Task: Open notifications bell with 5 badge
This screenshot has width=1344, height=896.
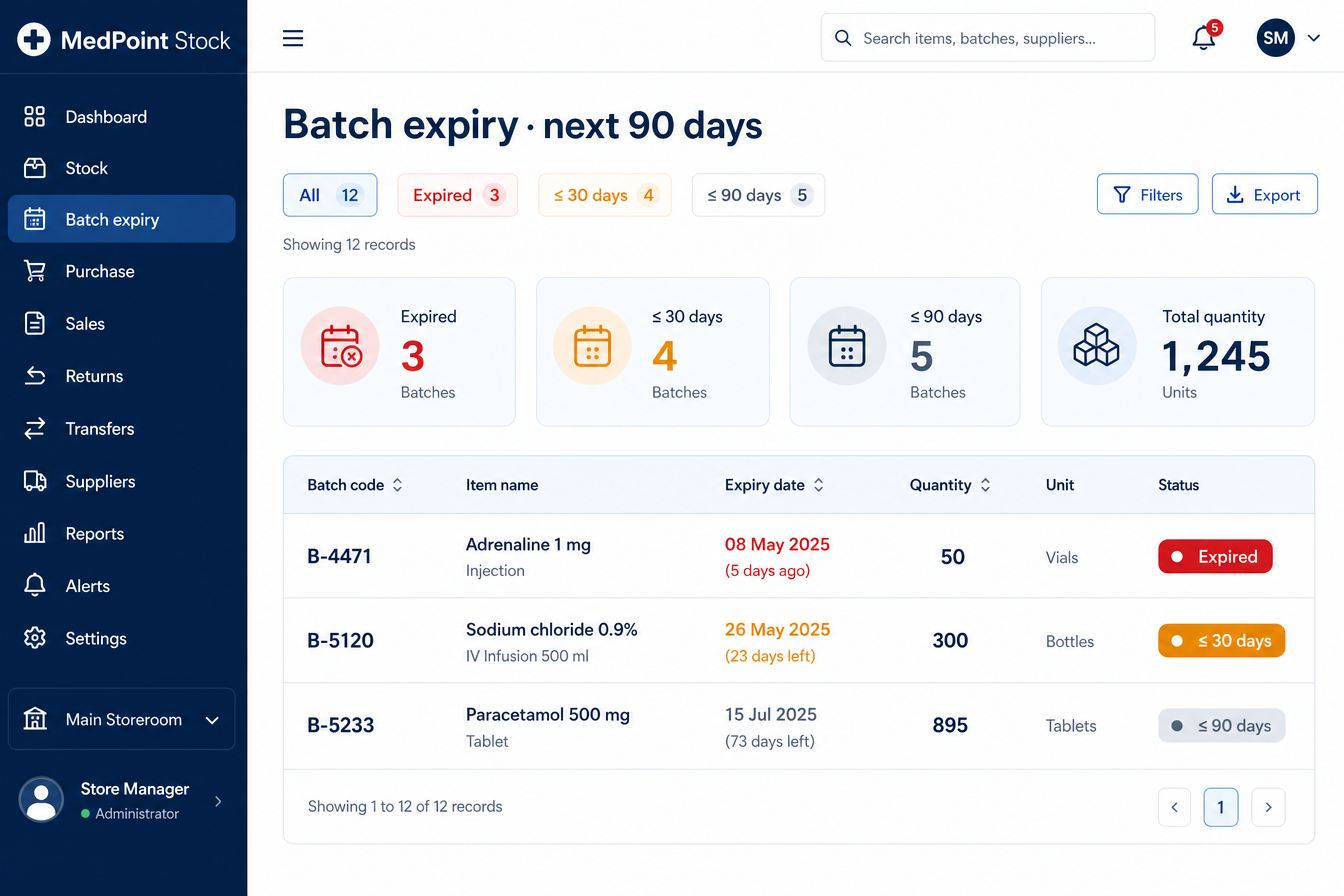Action: (1205, 38)
